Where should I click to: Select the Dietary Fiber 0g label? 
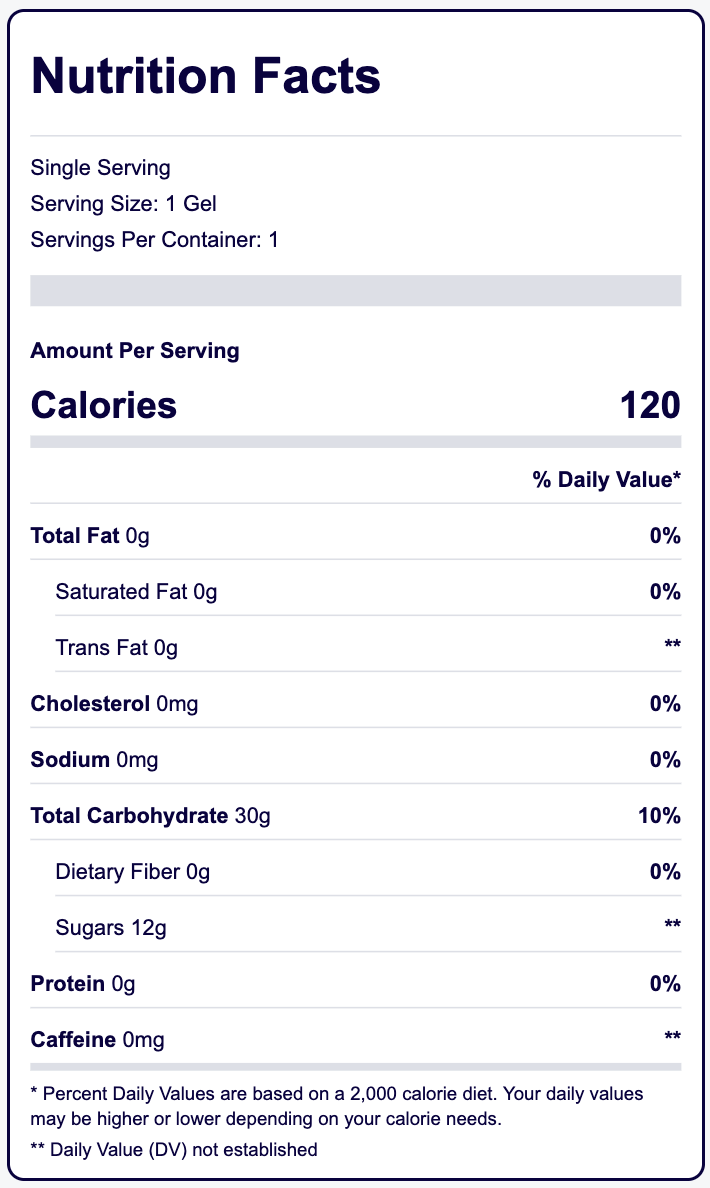[x=133, y=872]
